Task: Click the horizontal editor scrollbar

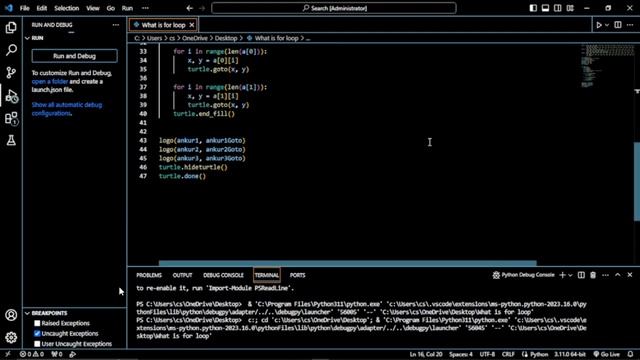Action: 347,263
